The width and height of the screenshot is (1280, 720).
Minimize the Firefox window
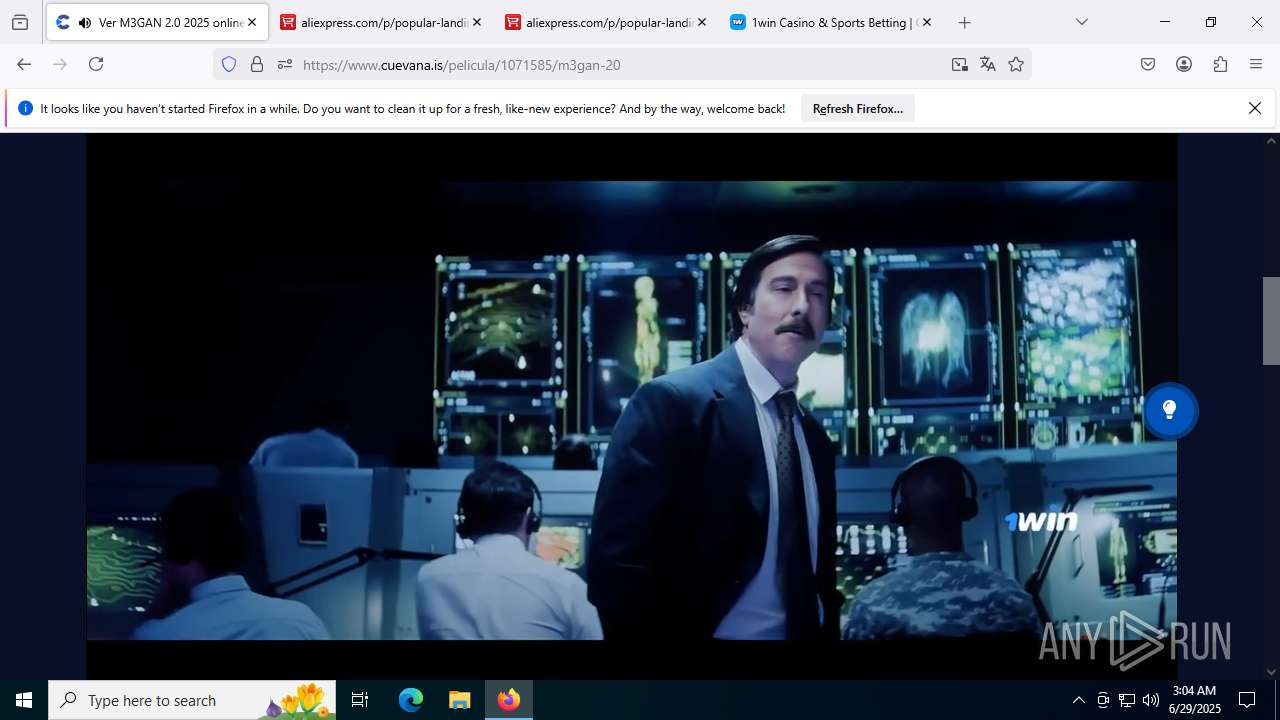(x=1165, y=22)
